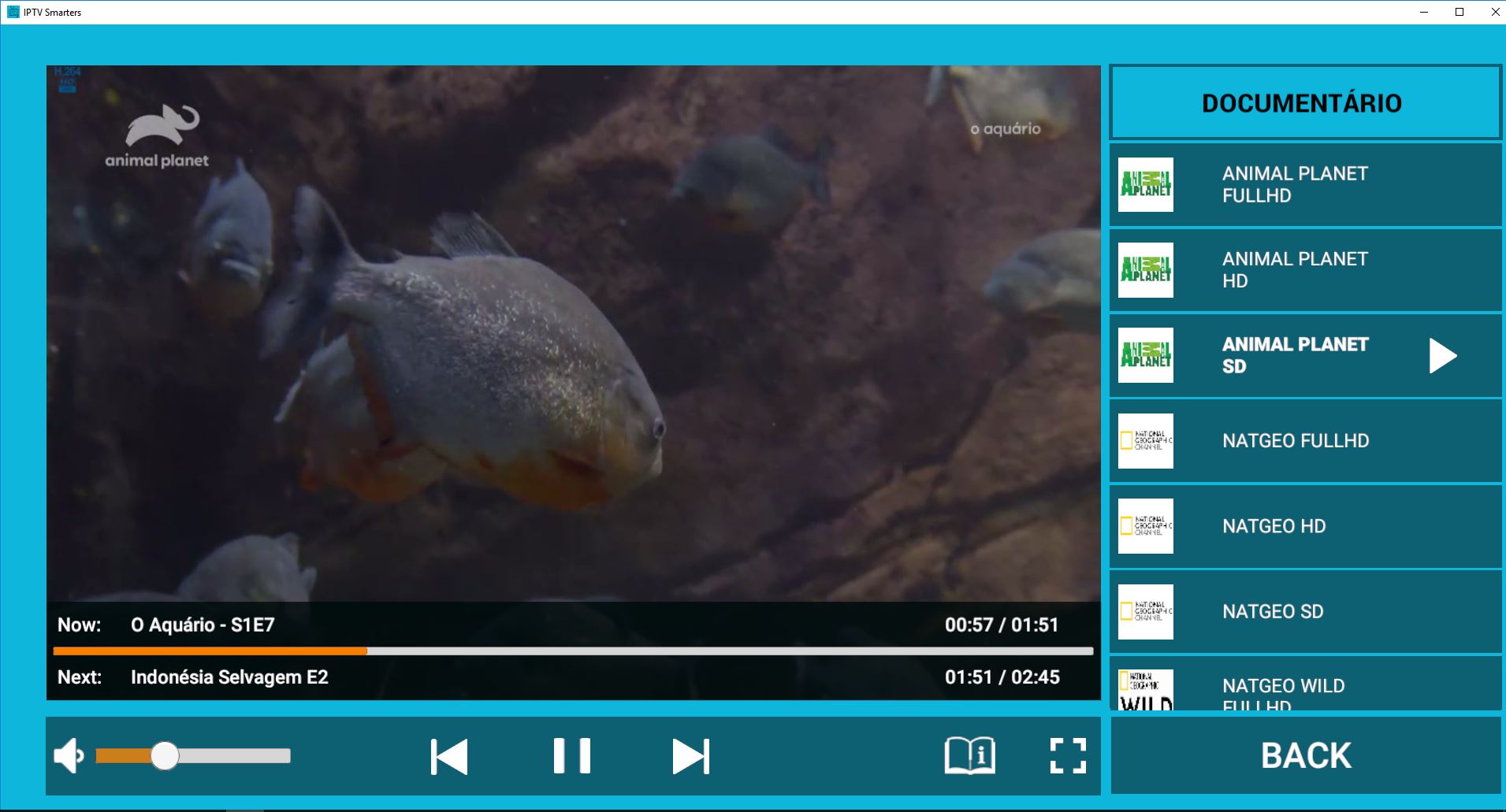
Task: Click the Animal Planet SD logo thumbnail
Action: [1146, 355]
